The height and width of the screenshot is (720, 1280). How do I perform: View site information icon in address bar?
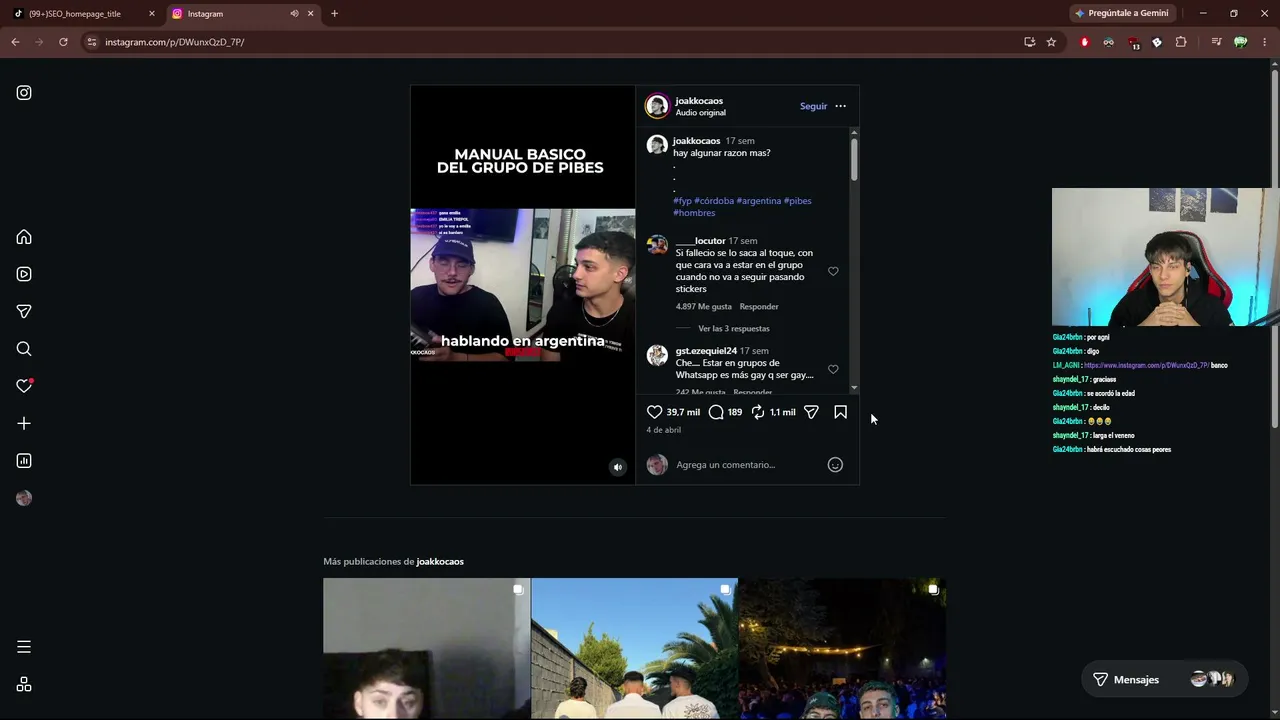coord(91,42)
